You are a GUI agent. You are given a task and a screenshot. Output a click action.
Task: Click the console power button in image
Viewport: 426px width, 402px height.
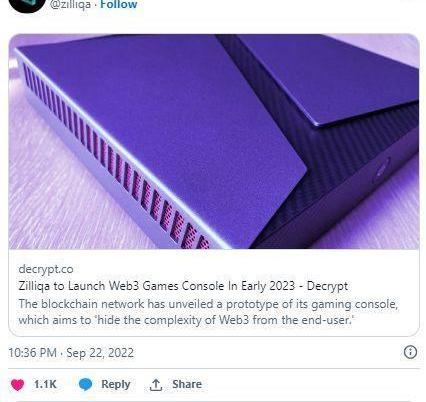pyautogui.click(x=383, y=168)
